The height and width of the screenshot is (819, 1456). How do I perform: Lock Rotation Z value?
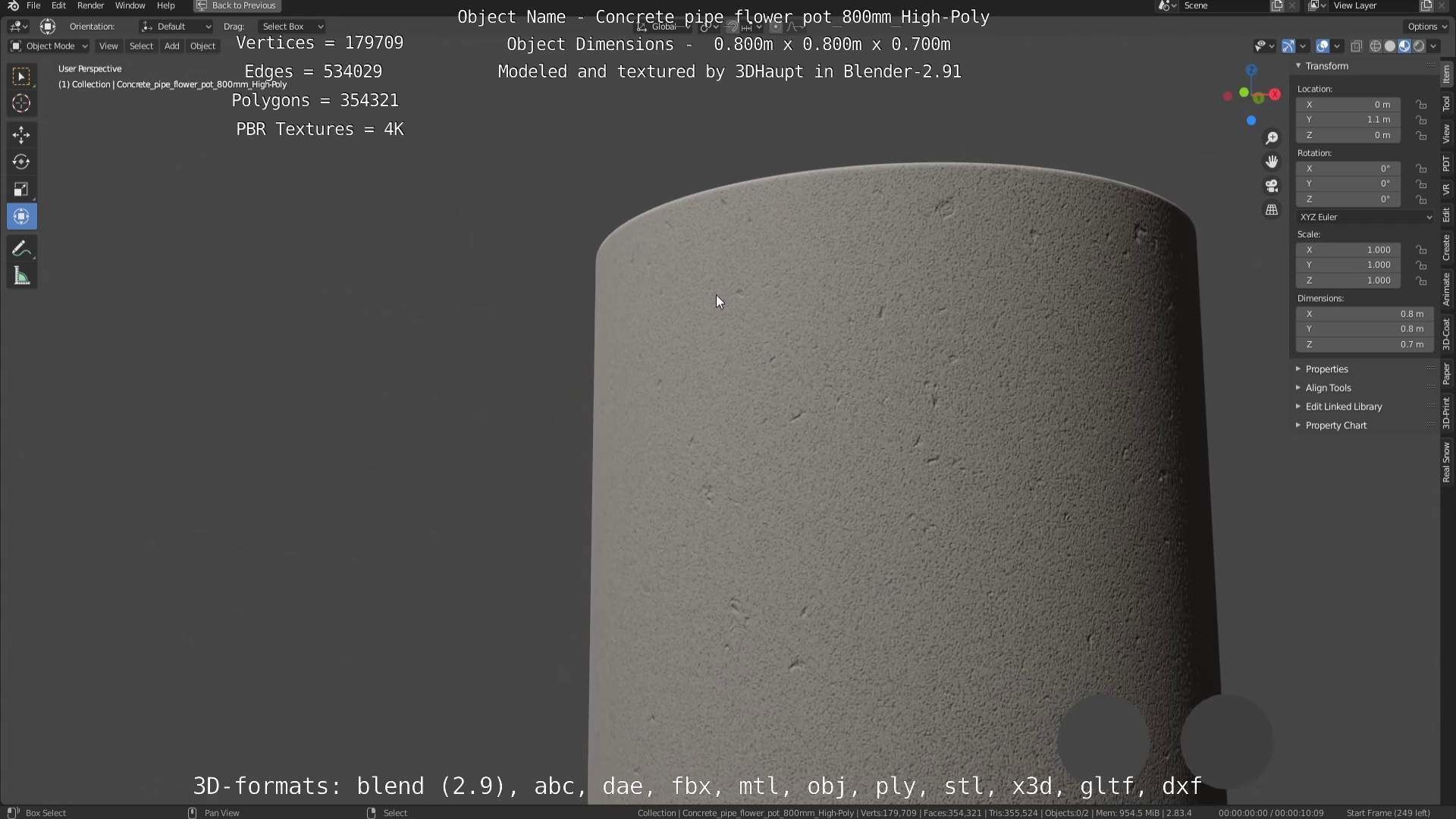1422,199
